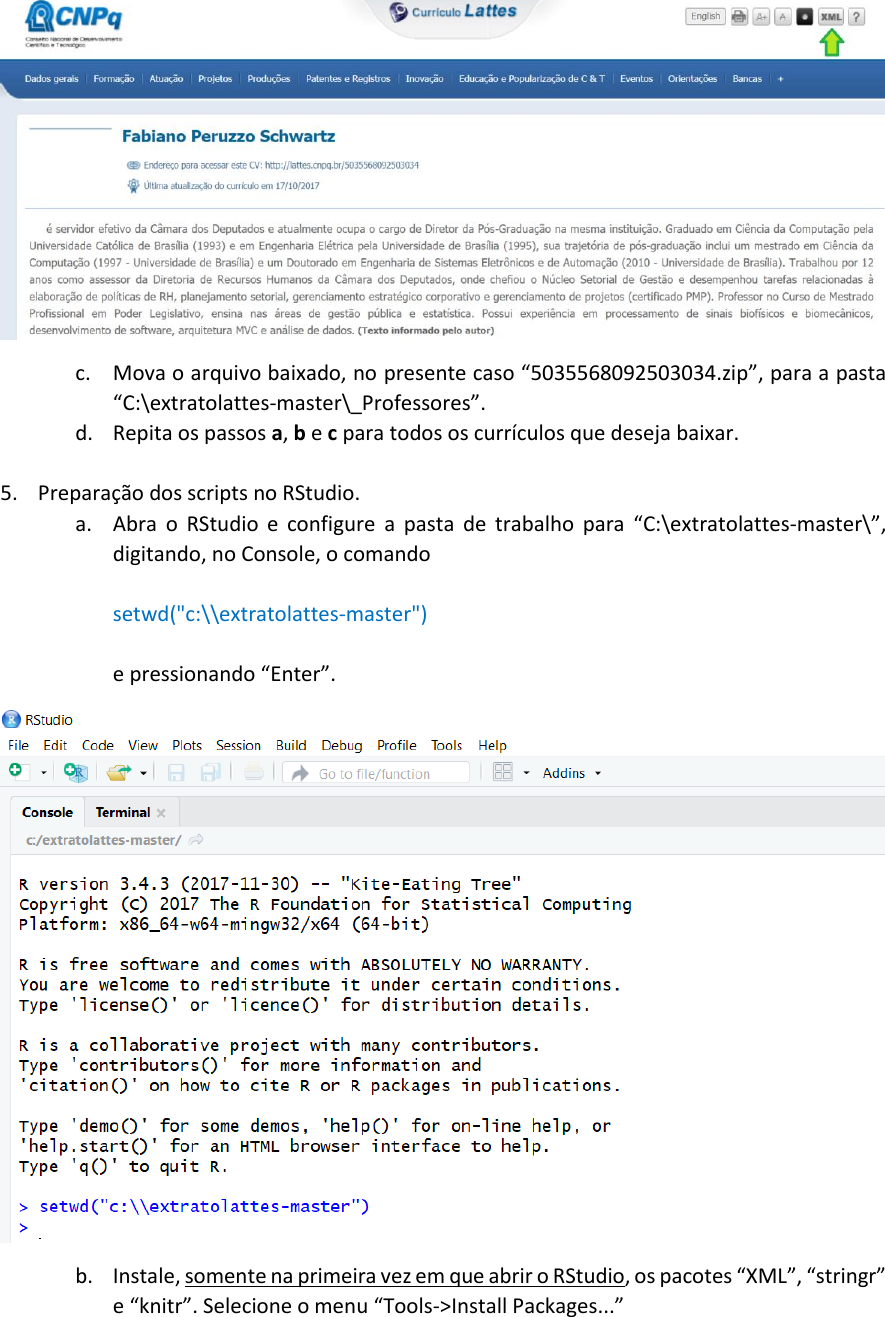Image resolution: width=885 pixels, height=1317 pixels.
Task: Expand the recent files dropdown arrow
Action: (x=144, y=773)
